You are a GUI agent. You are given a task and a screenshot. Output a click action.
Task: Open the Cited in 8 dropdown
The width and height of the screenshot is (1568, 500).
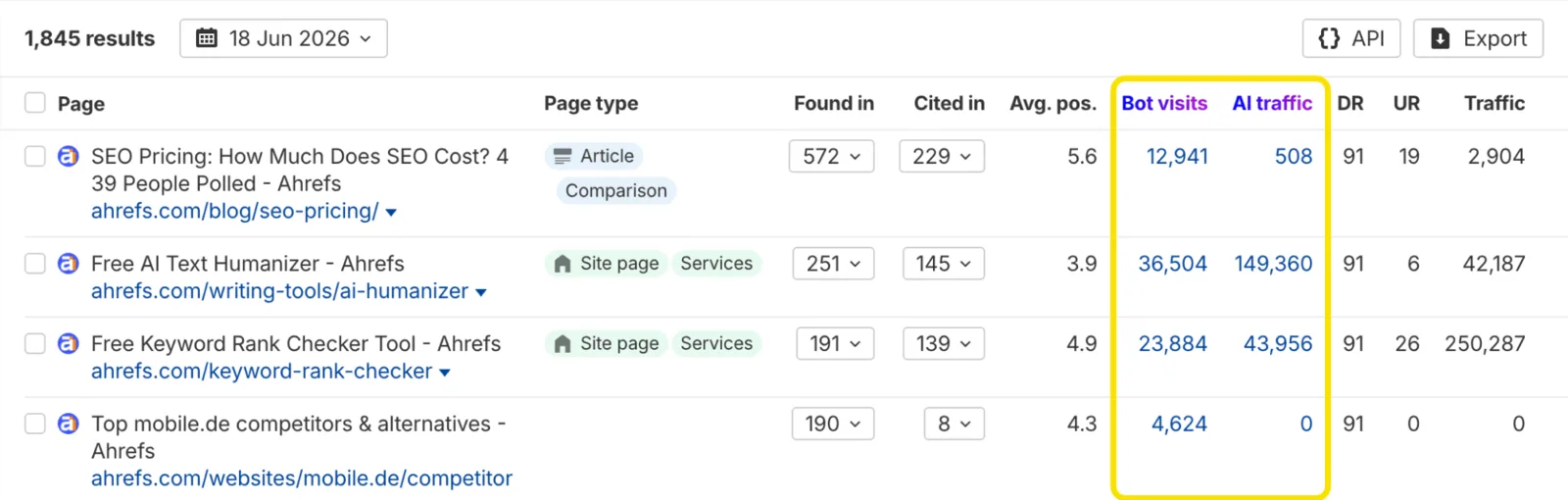click(955, 424)
